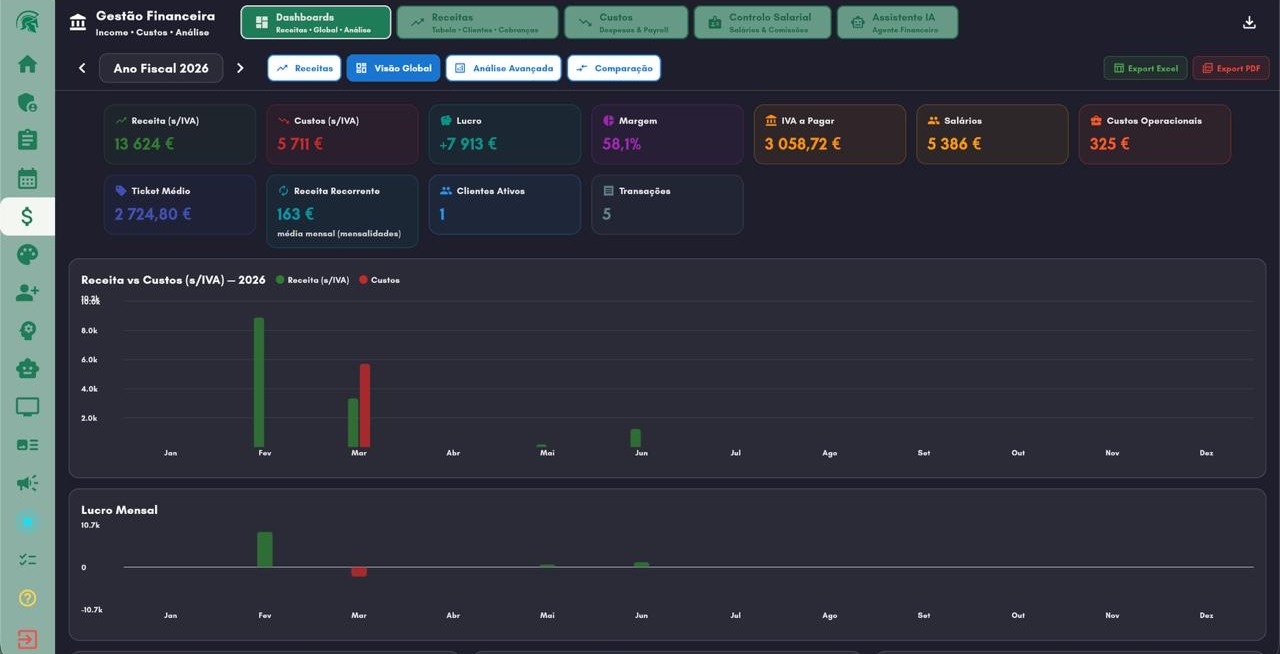This screenshot has height=654, width=1280.
Task: Open the Ano Fiscal 2026 selector
Action: coord(161,68)
